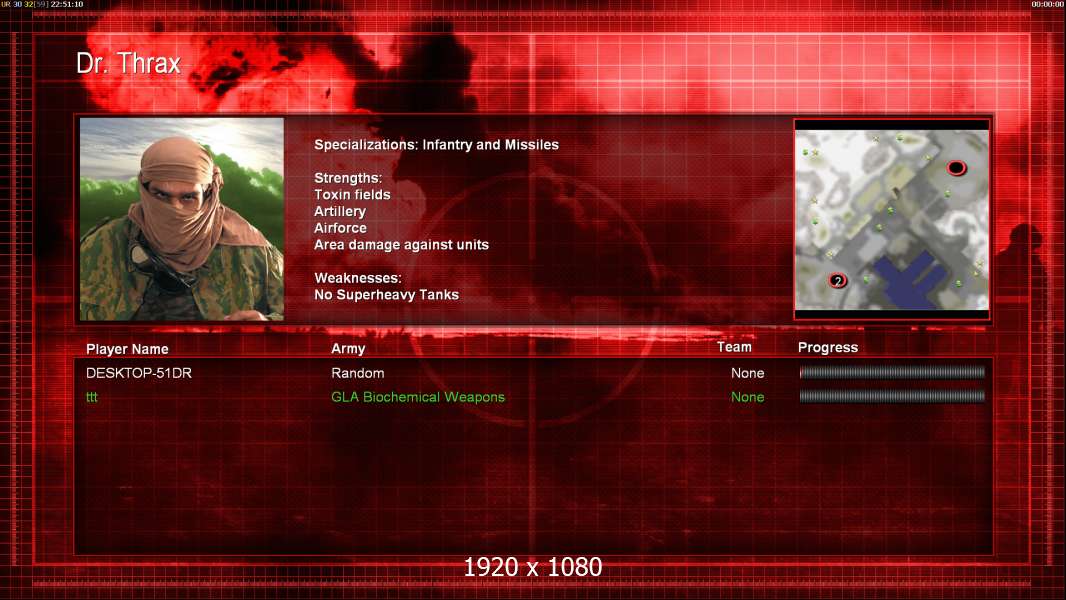Image resolution: width=1066 pixels, height=600 pixels.
Task: Click team 'None' for player ttt
Action: pyautogui.click(x=748, y=397)
